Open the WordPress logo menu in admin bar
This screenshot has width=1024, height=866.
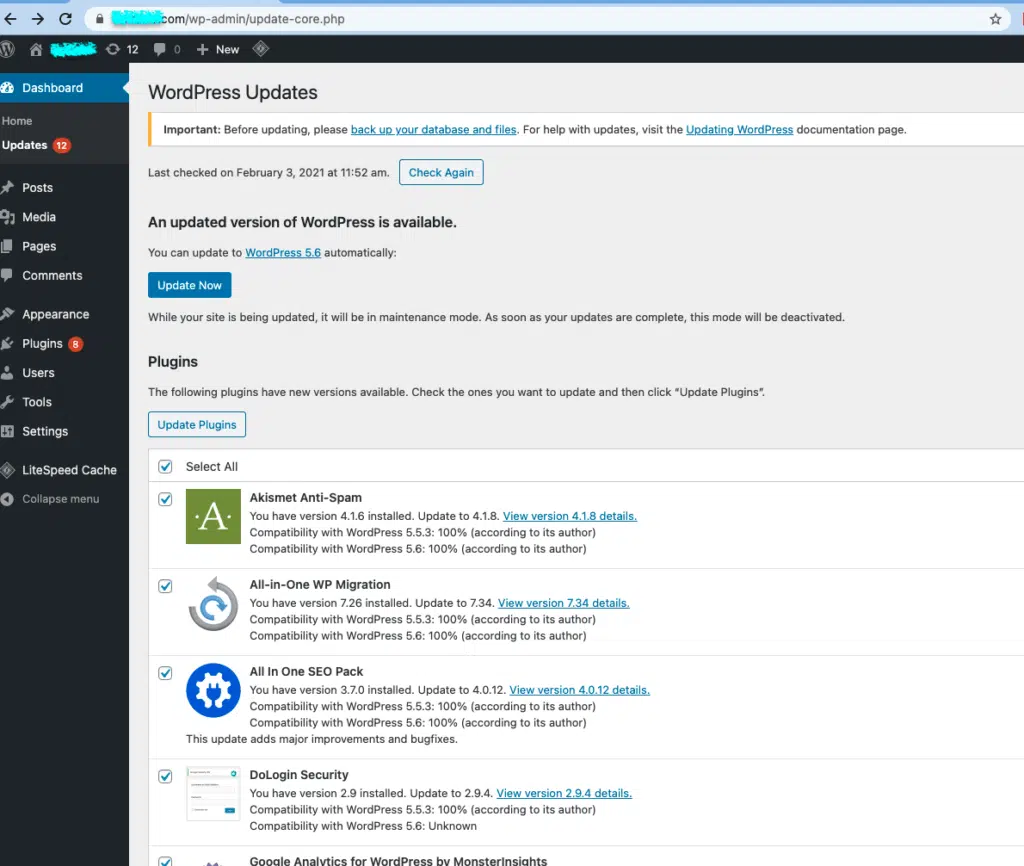click(x=7, y=49)
